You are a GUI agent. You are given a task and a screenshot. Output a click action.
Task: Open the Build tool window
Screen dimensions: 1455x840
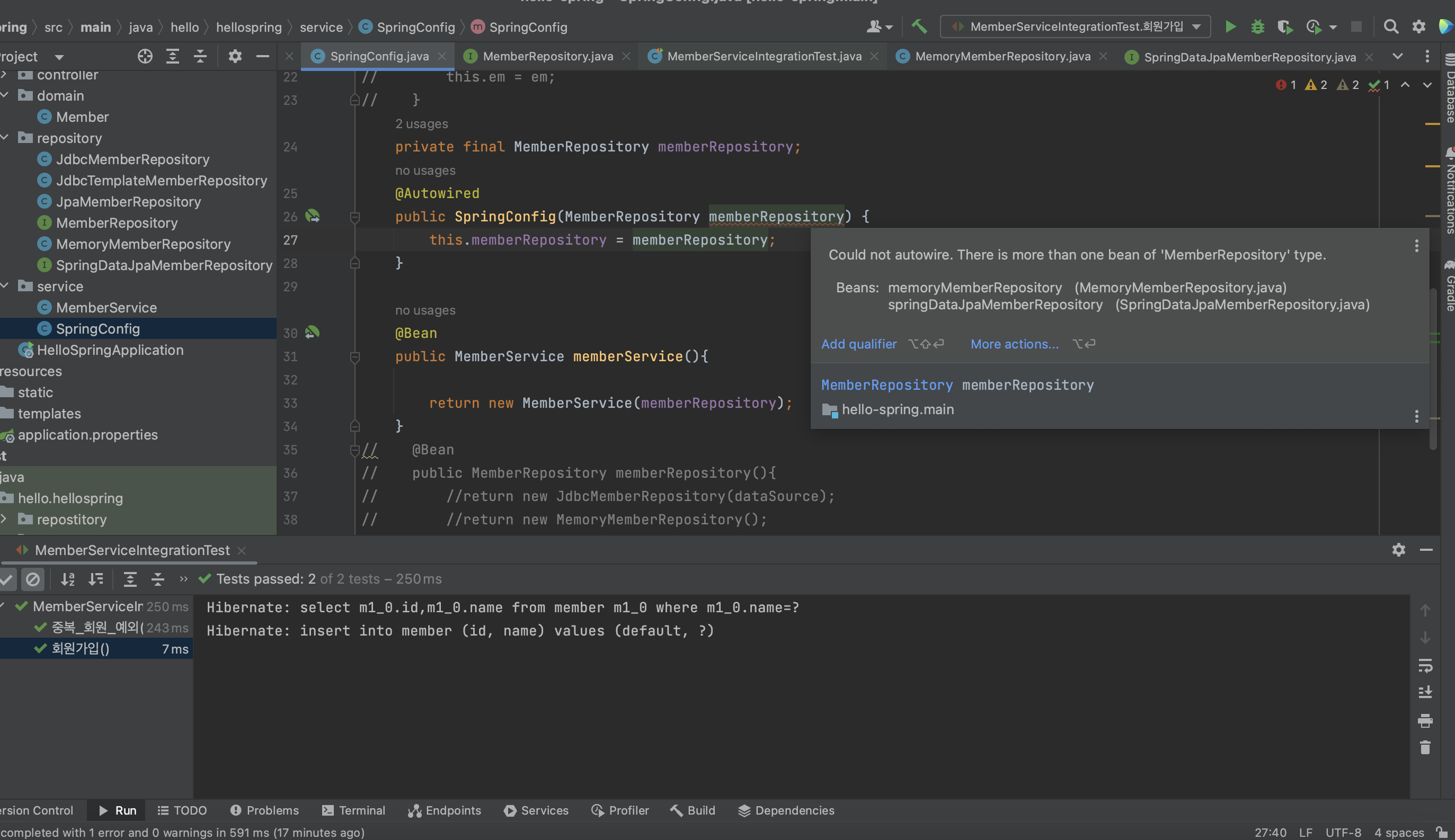[x=692, y=810]
